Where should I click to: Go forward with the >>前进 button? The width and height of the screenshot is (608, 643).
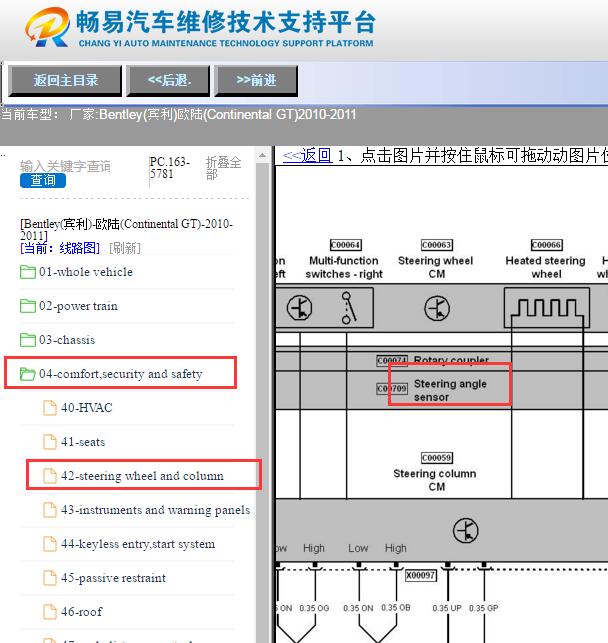[256, 80]
